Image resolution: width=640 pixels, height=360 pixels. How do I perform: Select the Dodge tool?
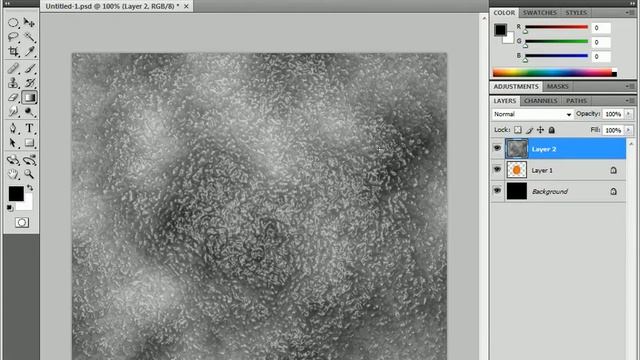29,111
